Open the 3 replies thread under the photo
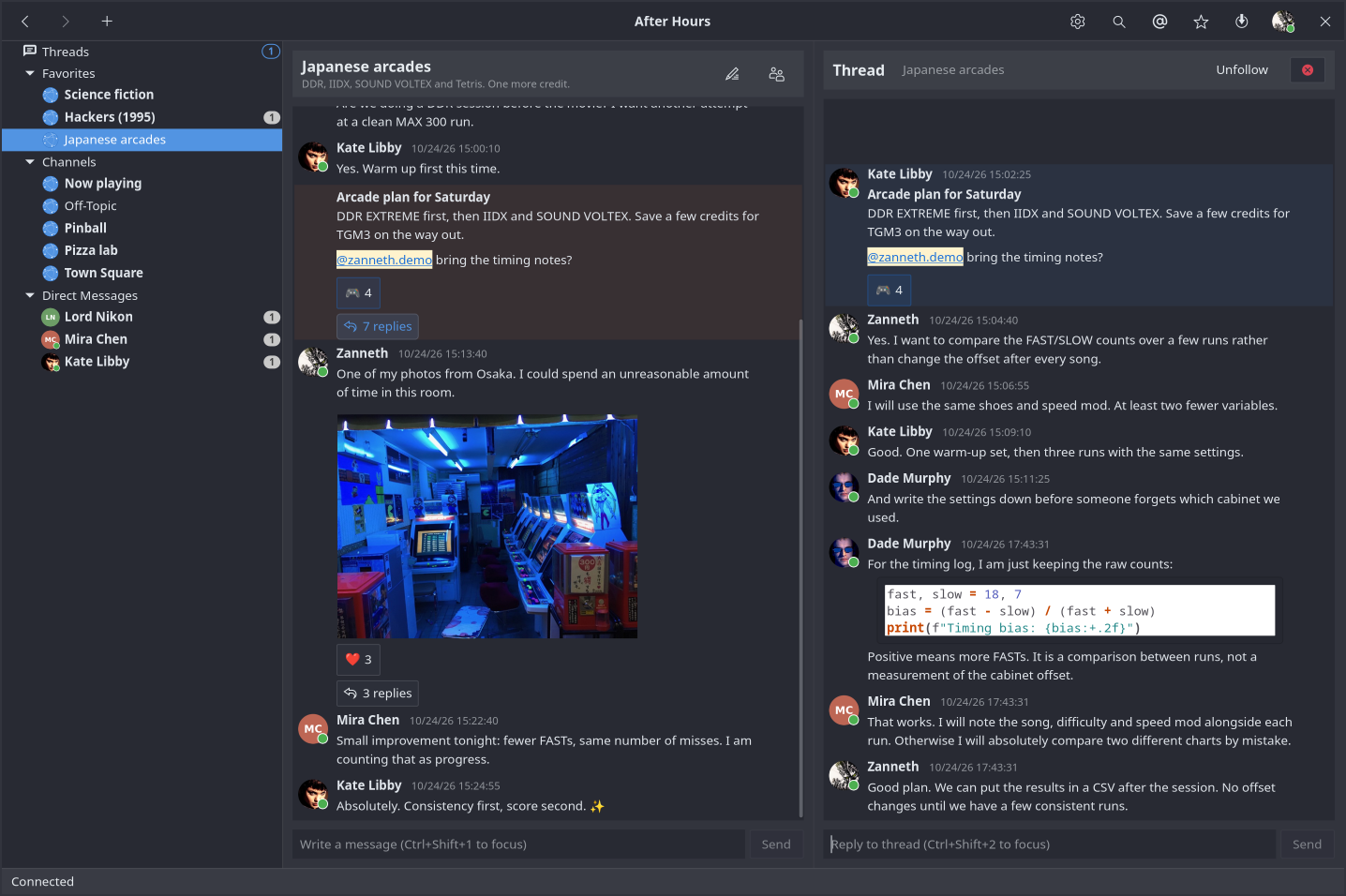 pos(378,694)
